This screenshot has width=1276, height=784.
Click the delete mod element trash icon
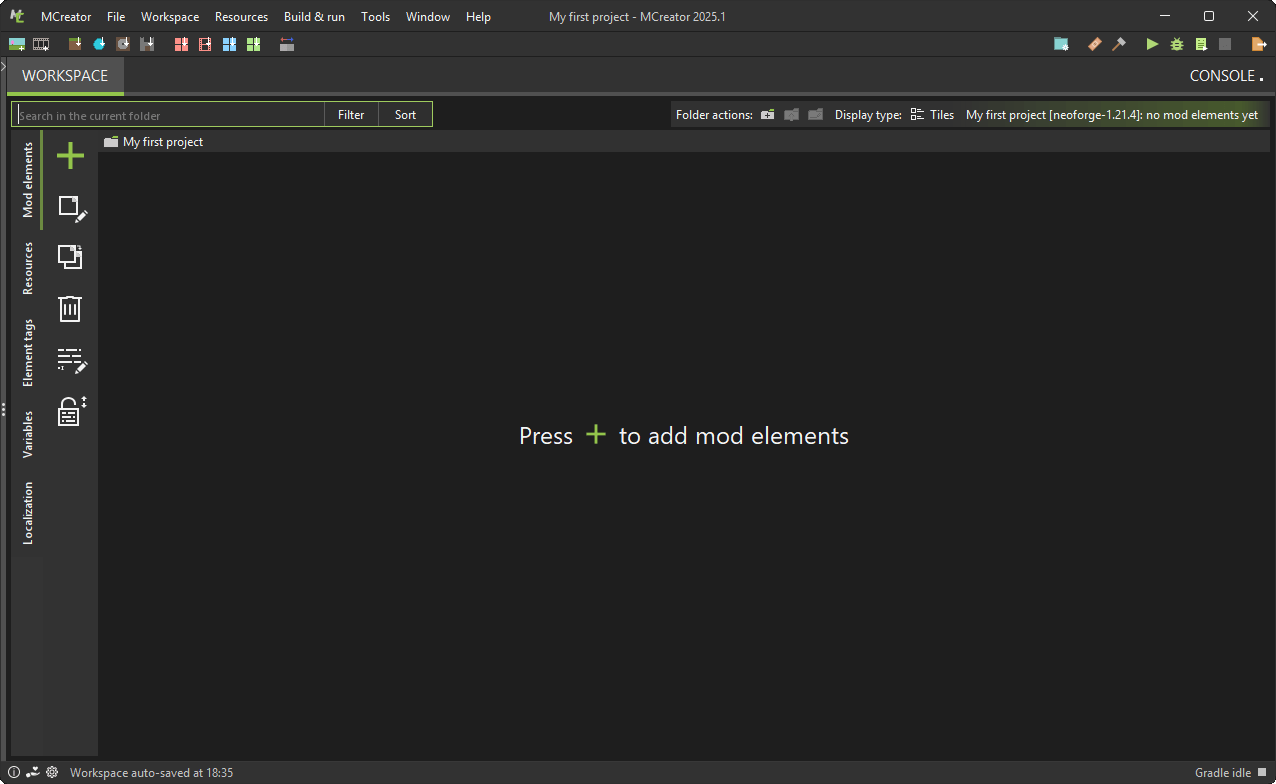(70, 308)
